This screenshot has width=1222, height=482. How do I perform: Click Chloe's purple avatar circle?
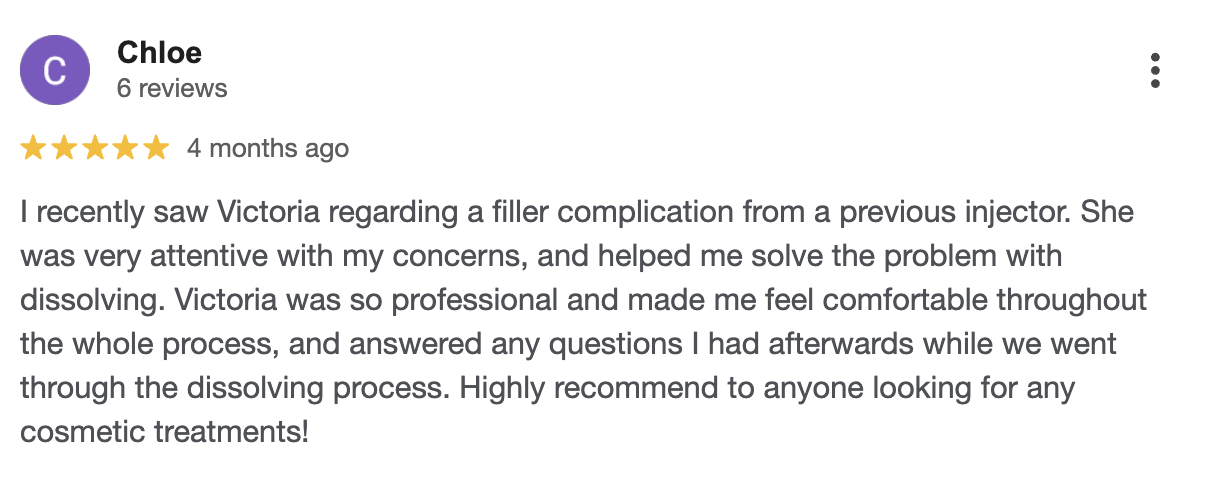coord(55,70)
